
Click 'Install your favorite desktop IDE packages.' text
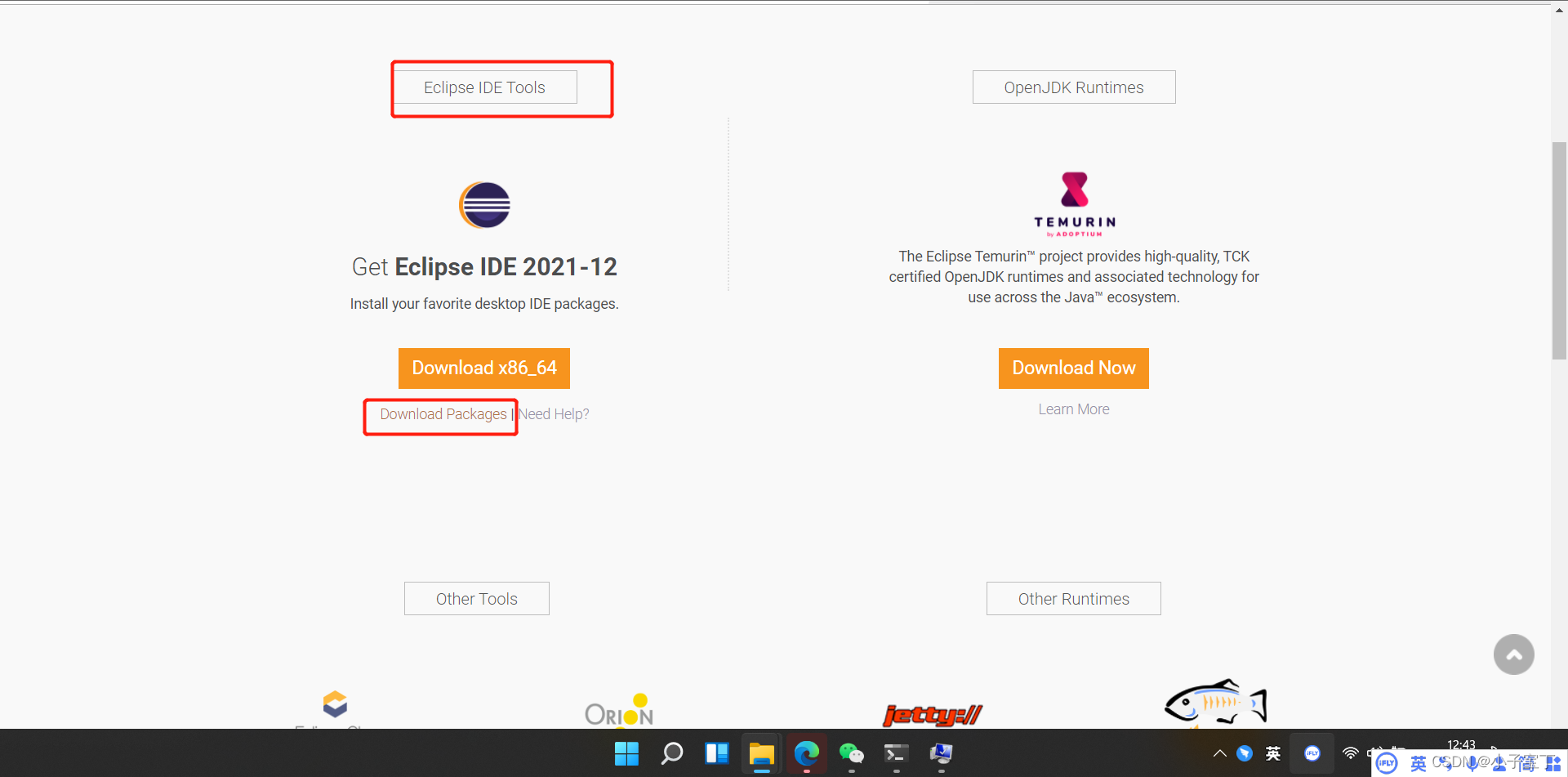(x=484, y=304)
